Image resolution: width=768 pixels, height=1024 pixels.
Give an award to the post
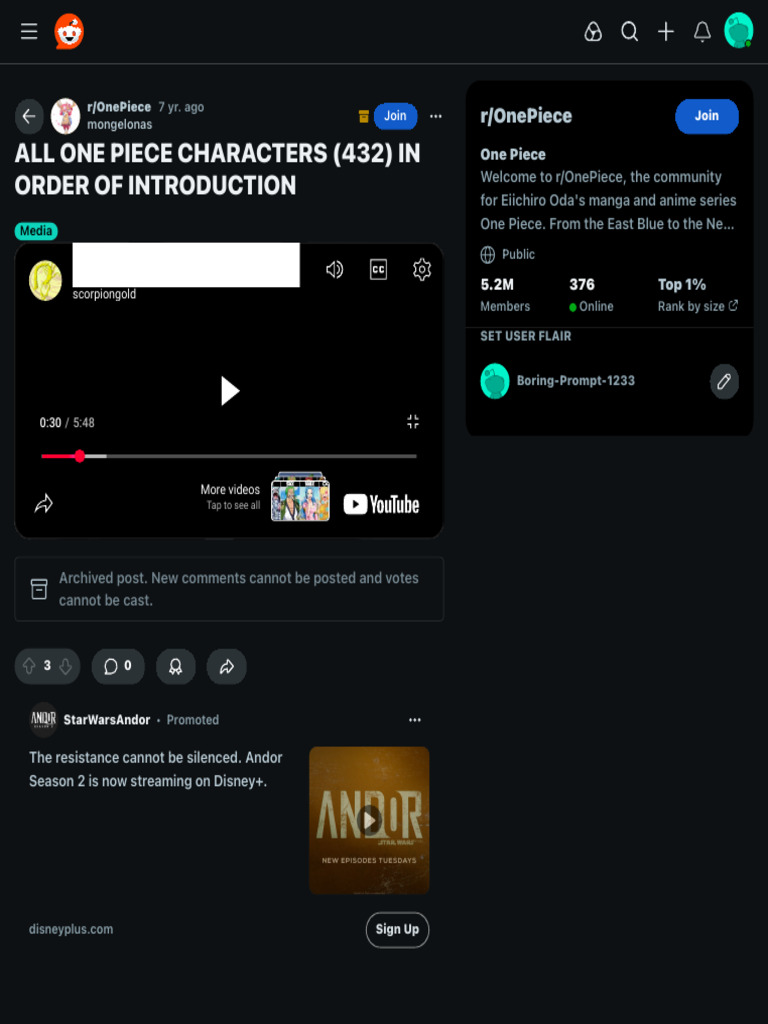pyautogui.click(x=176, y=666)
